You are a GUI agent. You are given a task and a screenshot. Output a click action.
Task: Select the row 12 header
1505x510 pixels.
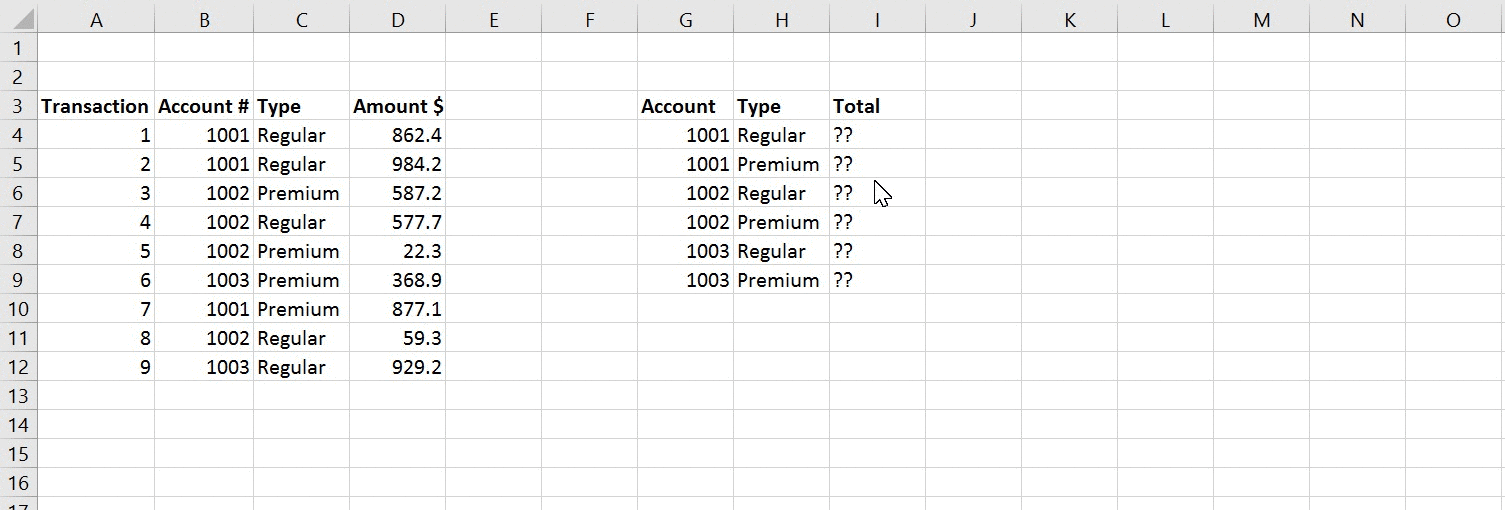pyautogui.click(x=19, y=367)
